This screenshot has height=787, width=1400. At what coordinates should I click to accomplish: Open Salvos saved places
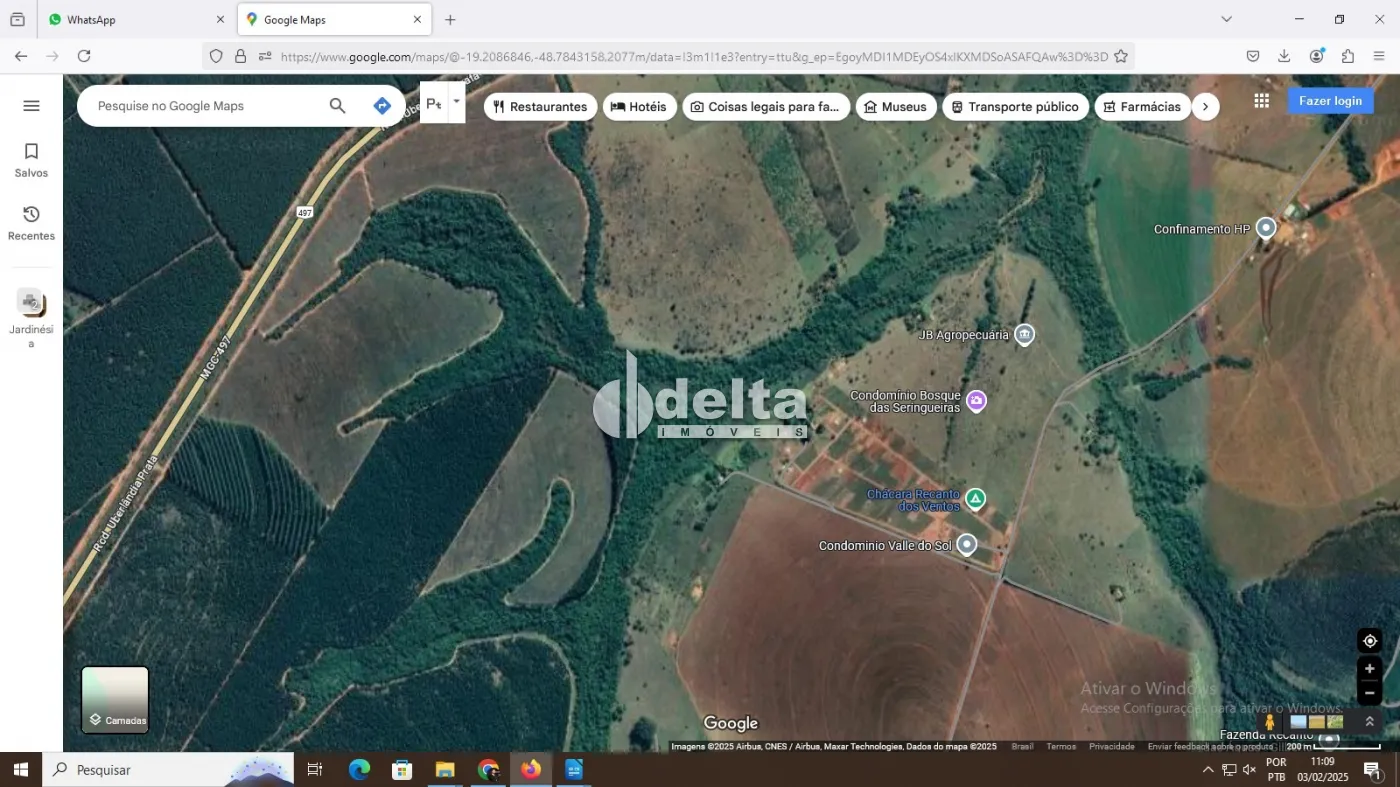click(31, 160)
